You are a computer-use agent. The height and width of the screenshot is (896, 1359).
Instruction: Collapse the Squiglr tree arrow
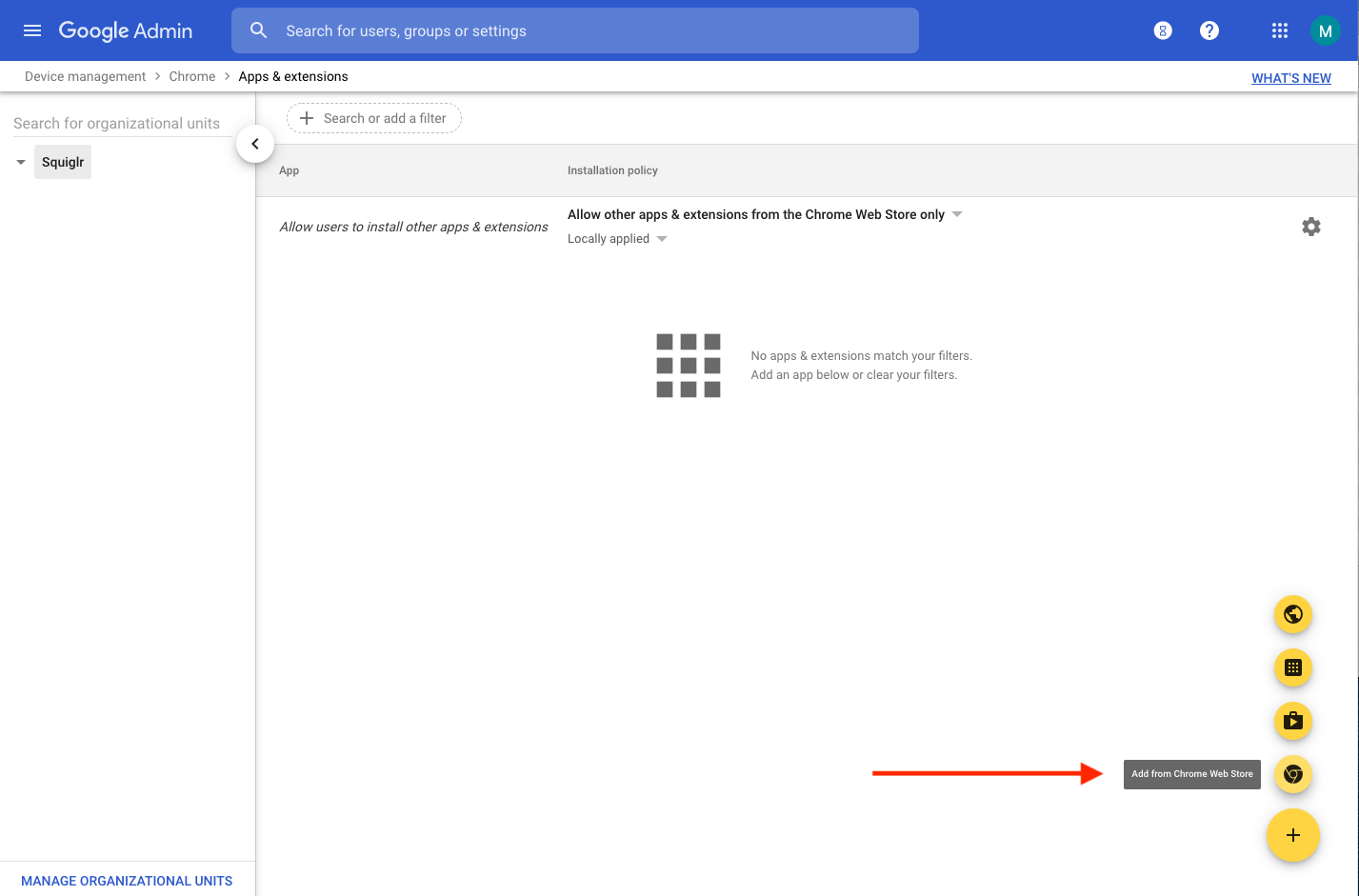pos(21,162)
